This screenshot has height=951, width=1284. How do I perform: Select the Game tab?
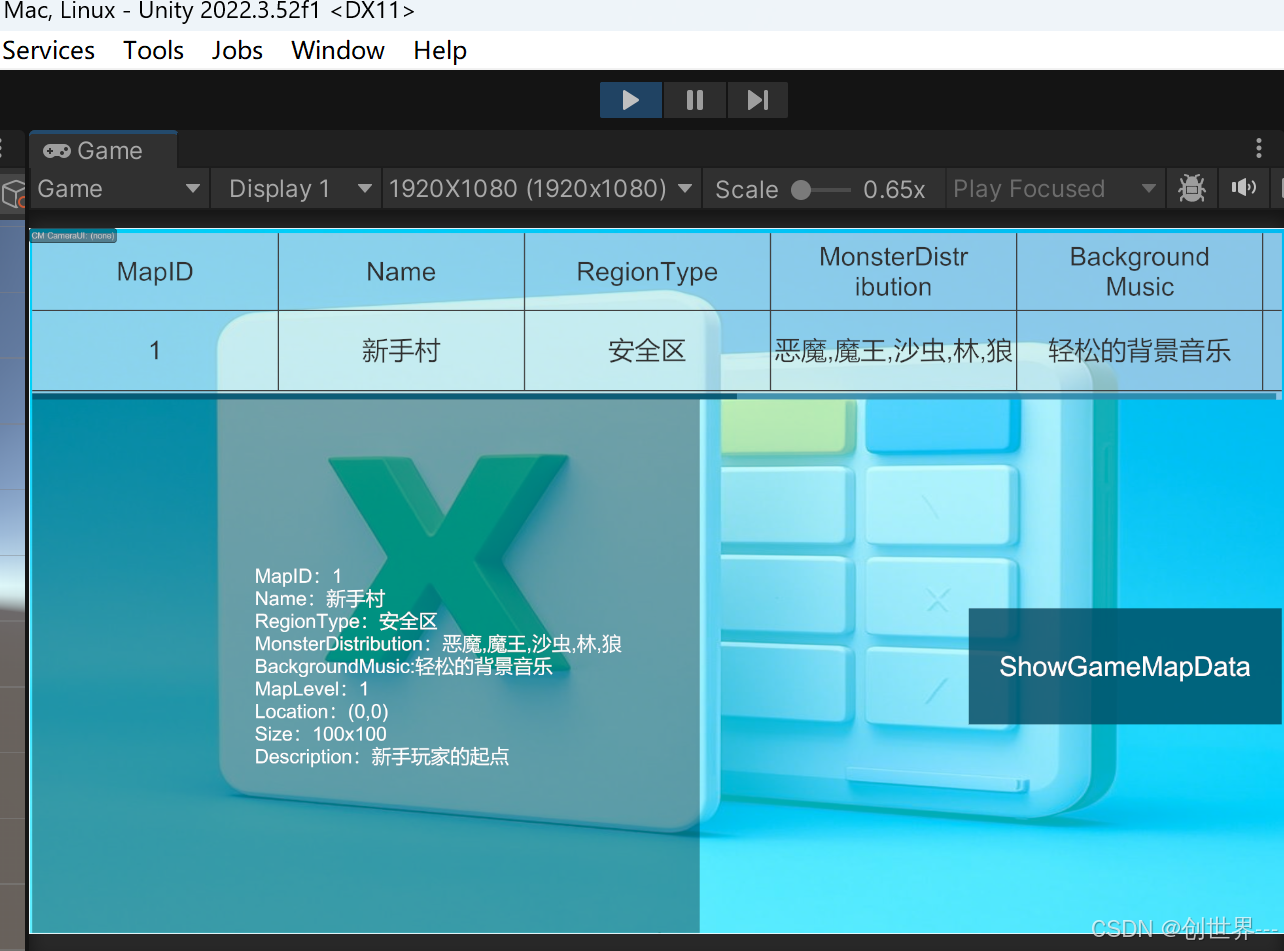pos(103,150)
